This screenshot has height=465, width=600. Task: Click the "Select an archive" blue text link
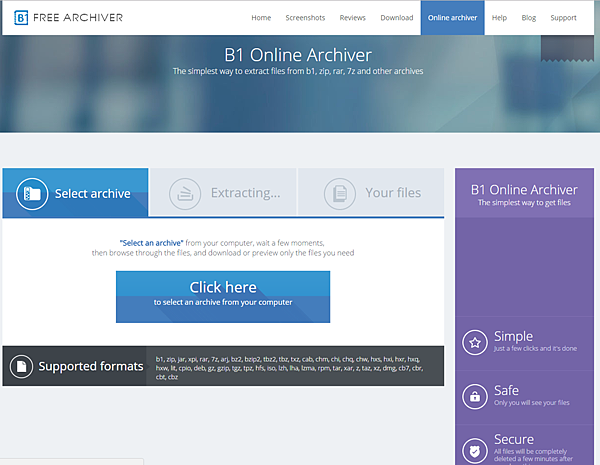(x=152, y=243)
